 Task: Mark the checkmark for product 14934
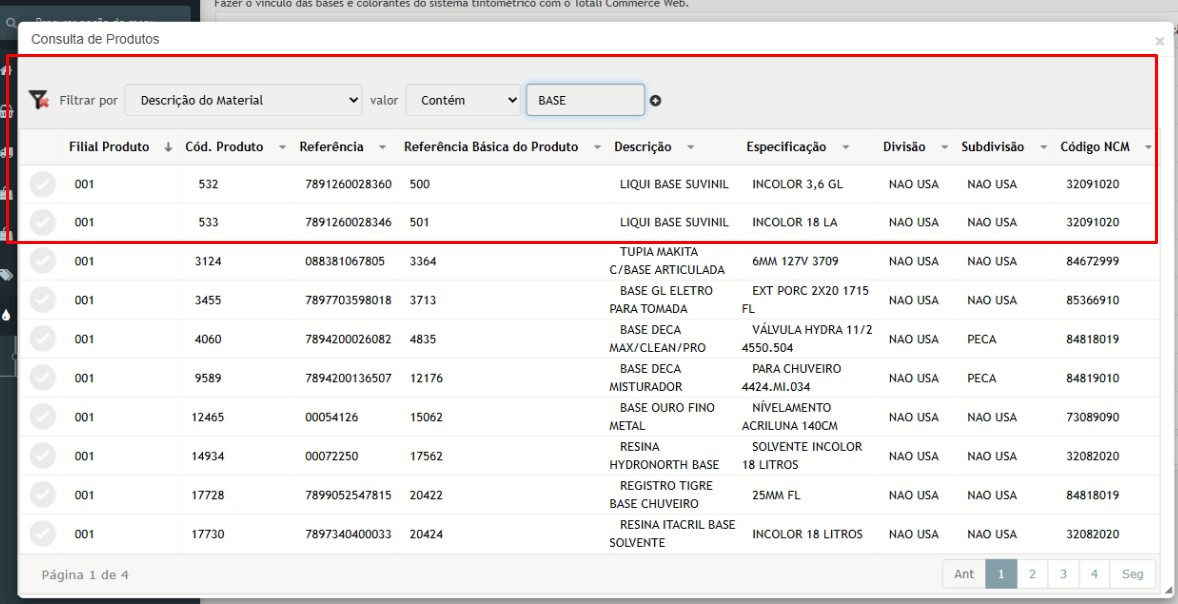coord(43,456)
